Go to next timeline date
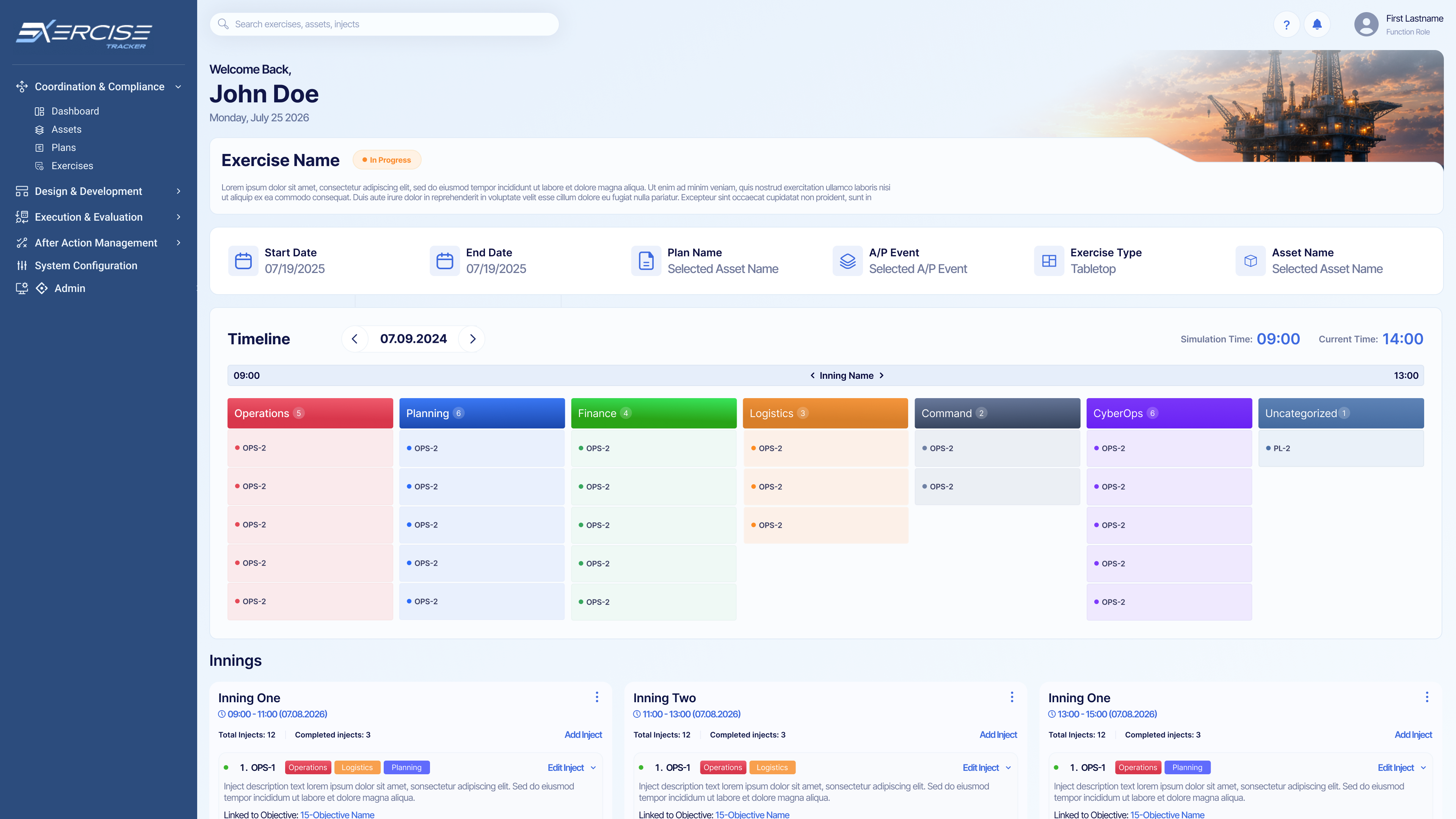Screen dimensions: 1456x819 click(x=472, y=339)
